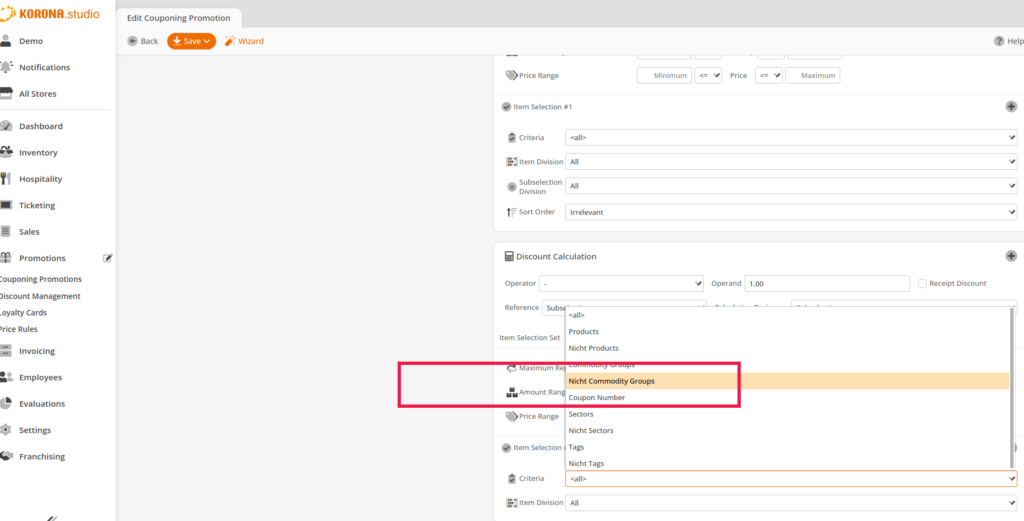Click the Wizard wand icon

229,41
